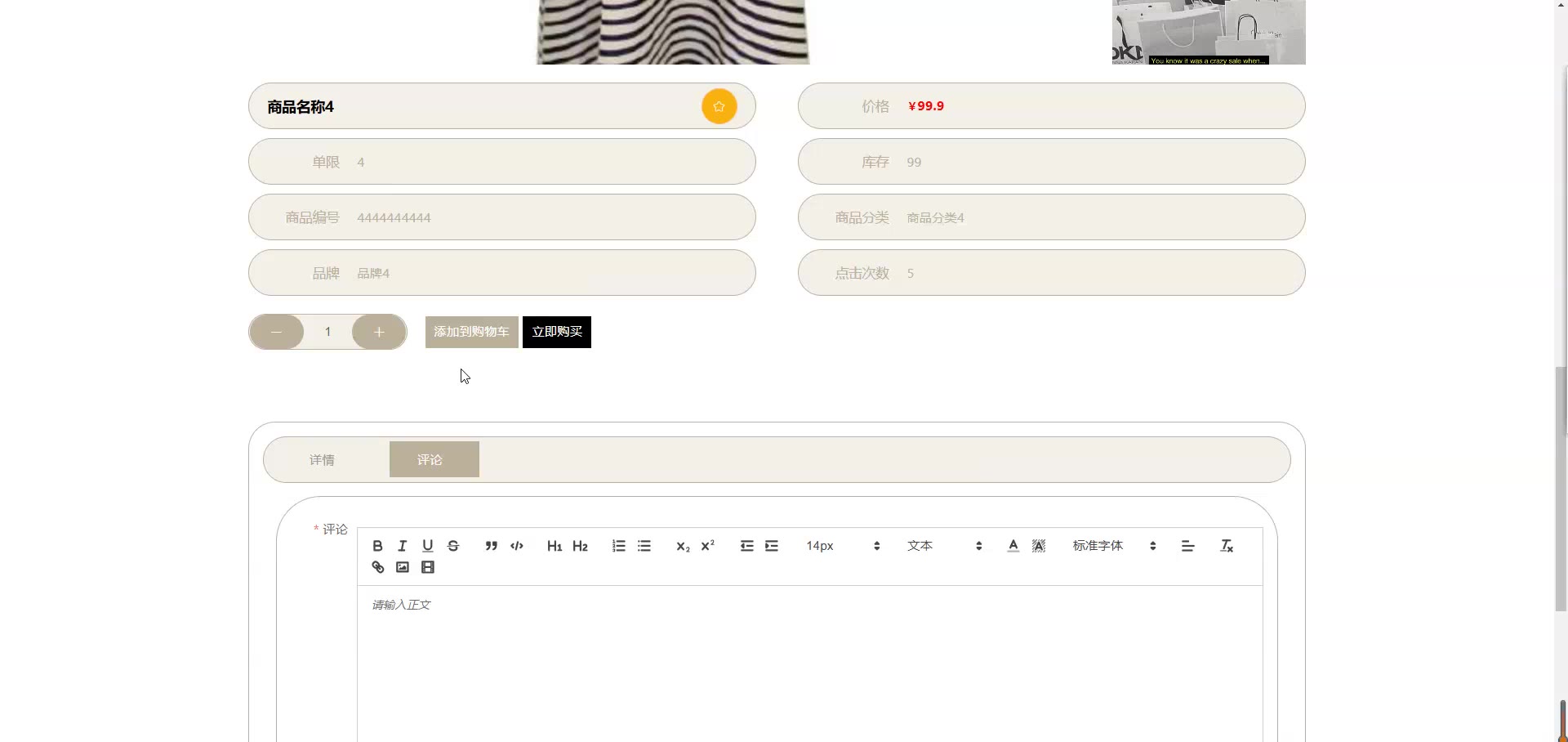Apply subscript formatting

(x=683, y=546)
